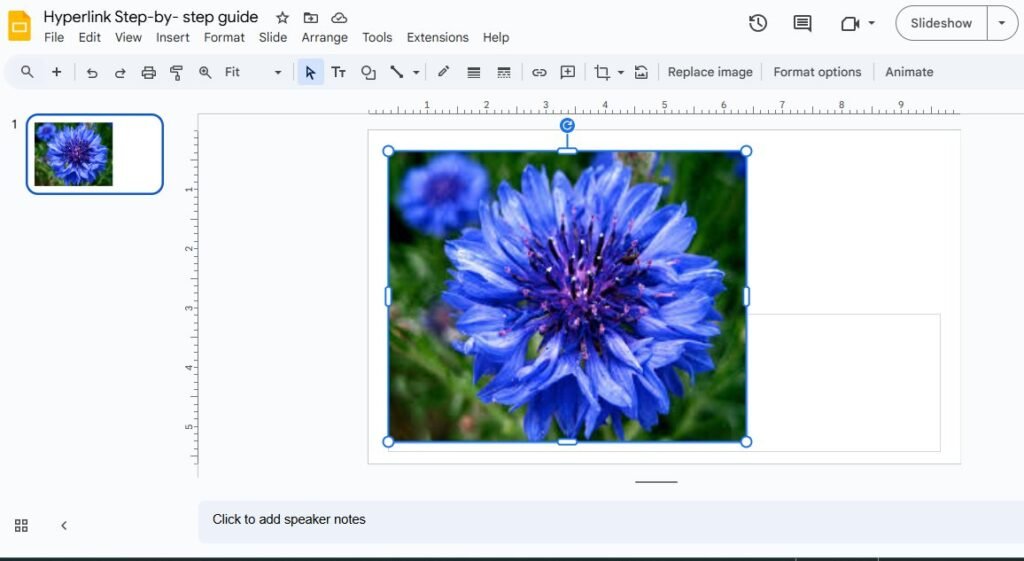
Task: Print the presentation
Action: click(149, 72)
